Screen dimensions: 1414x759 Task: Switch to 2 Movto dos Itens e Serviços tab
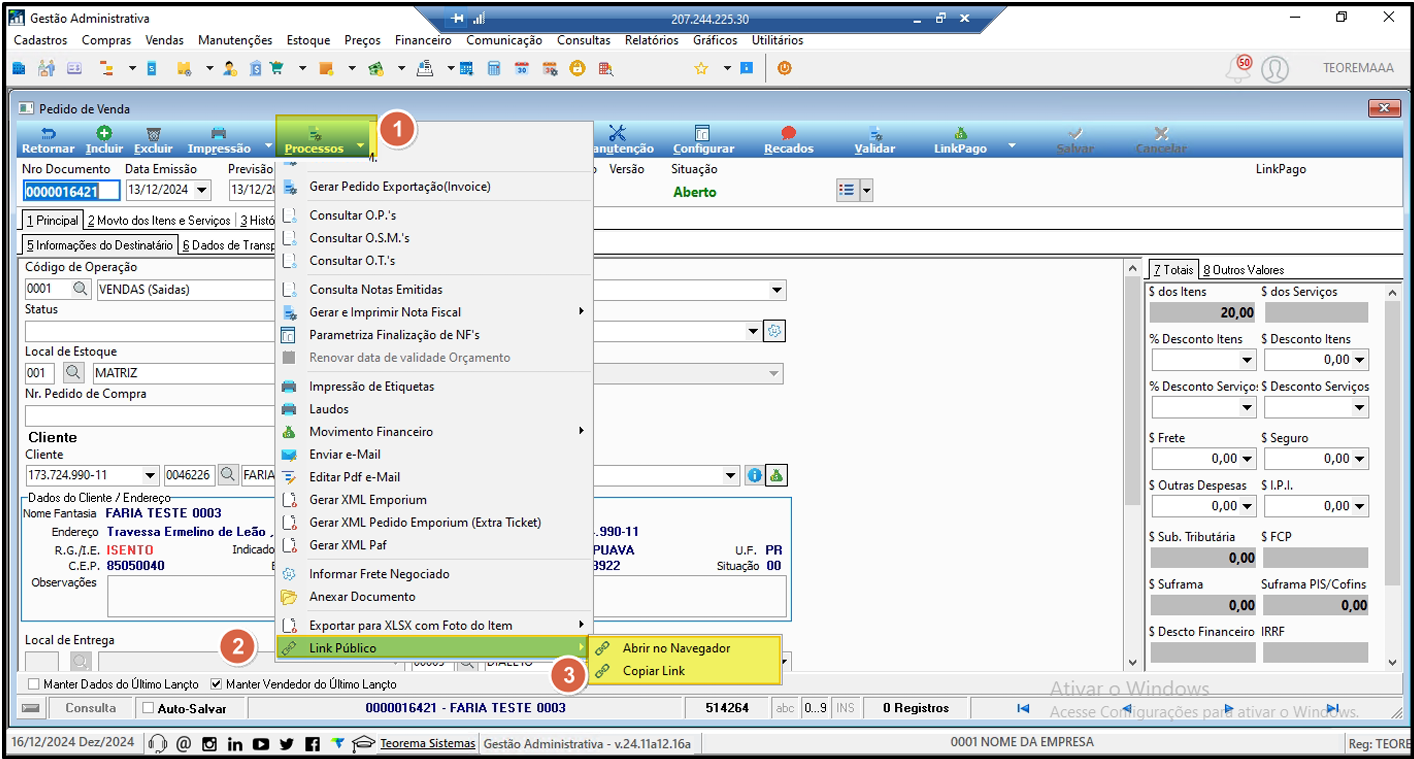point(158,220)
